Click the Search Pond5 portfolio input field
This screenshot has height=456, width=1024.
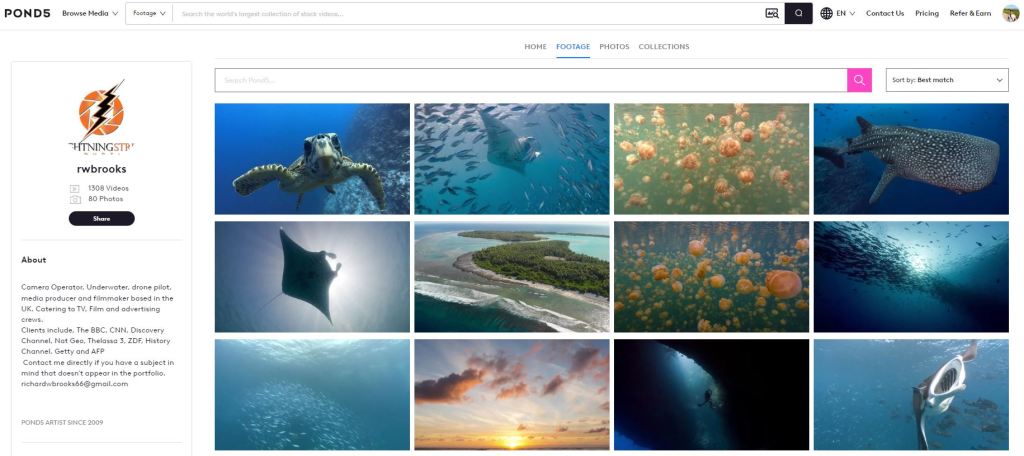530,80
